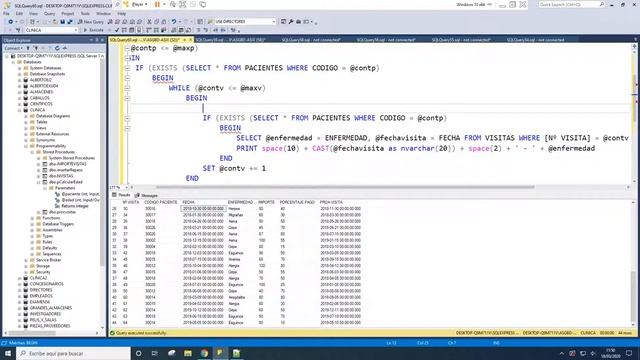The height and width of the screenshot is (360, 640).
Task: Click the New Query toolbar button
Action: (91, 22)
